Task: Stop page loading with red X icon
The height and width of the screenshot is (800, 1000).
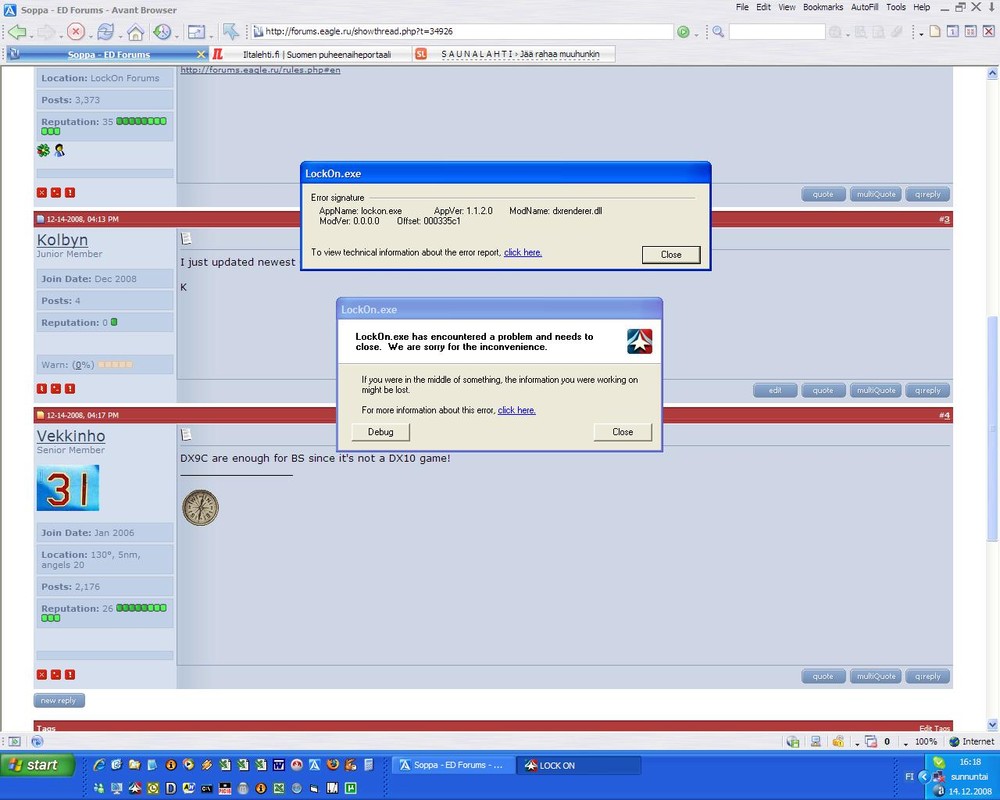Action: tap(75, 31)
